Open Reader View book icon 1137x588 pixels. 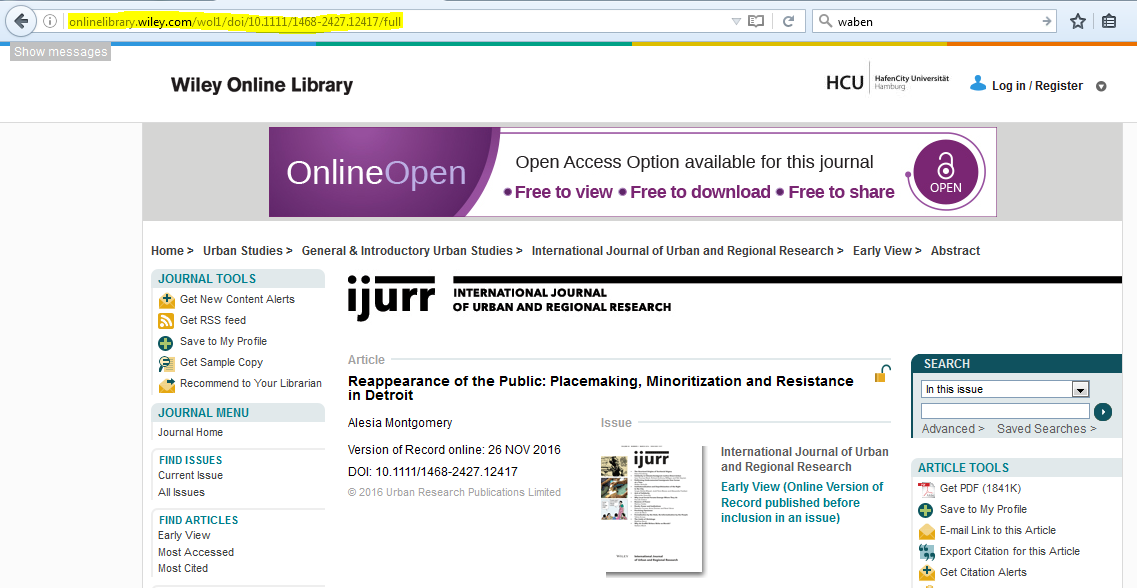tap(756, 21)
